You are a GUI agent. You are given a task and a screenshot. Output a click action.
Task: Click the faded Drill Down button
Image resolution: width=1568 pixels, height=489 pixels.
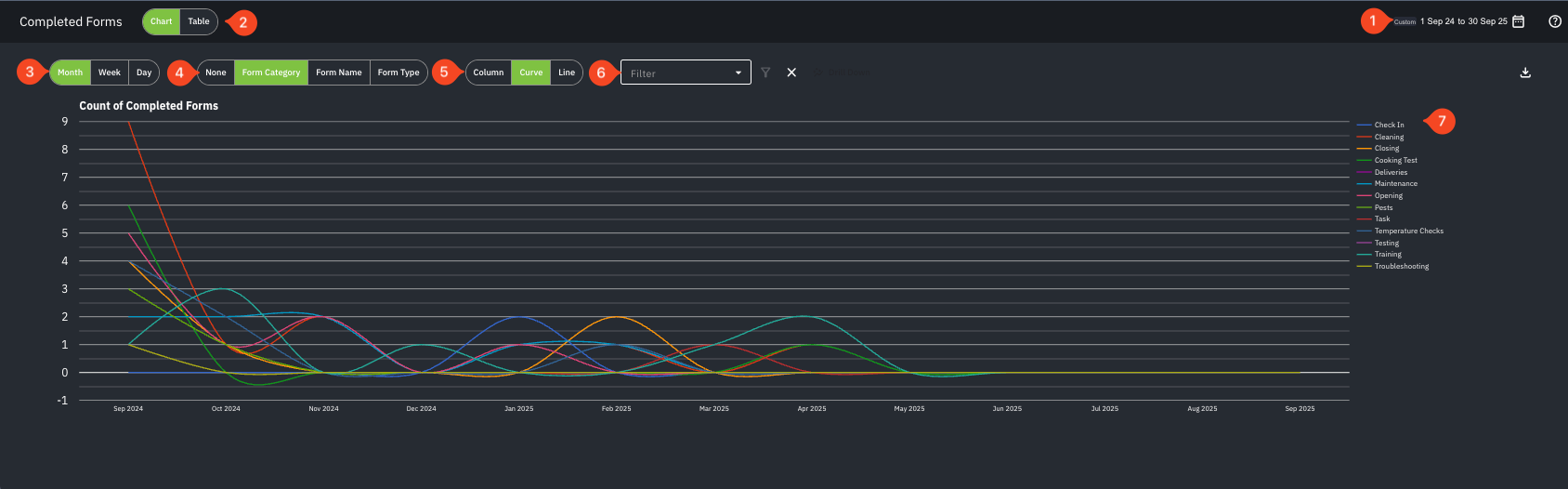click(x=842, y=73)
